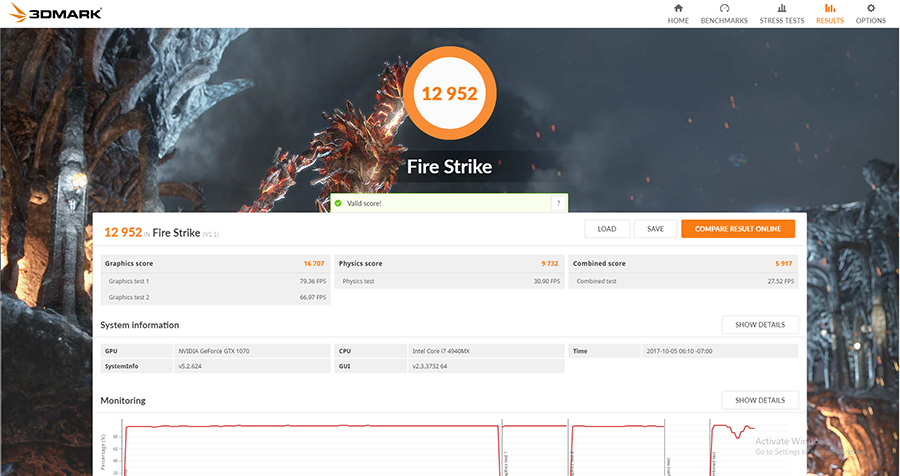Switch to the Results tab

[829, 14]
